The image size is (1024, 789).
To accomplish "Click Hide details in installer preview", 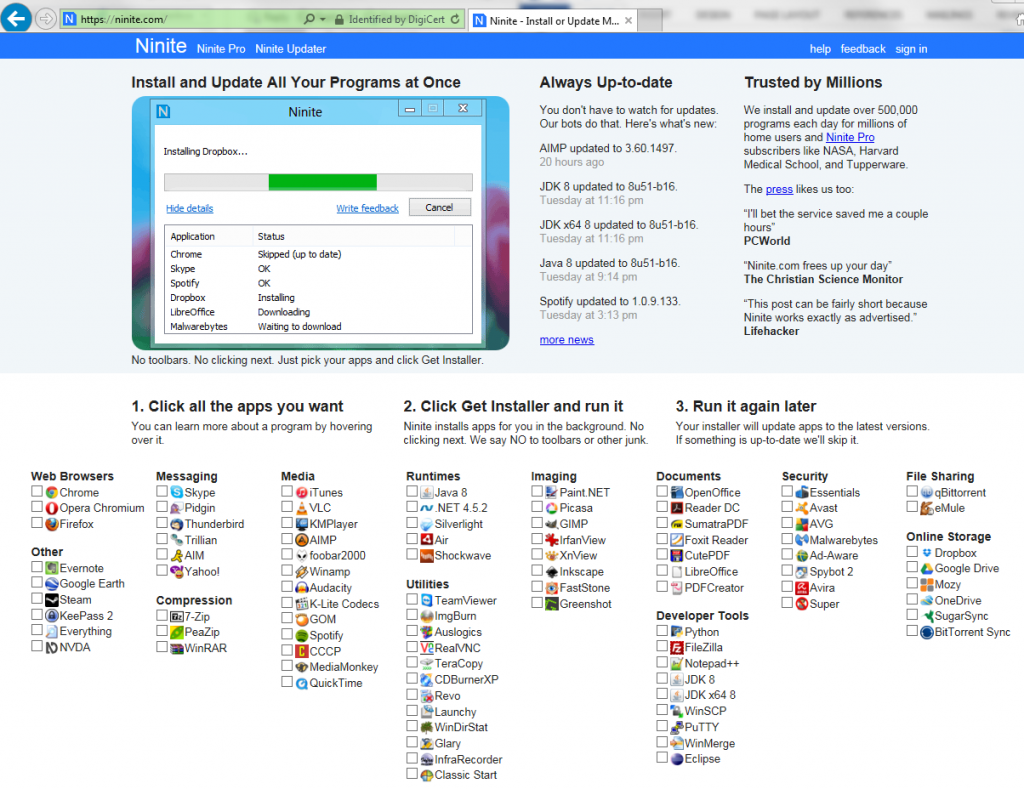I will pyautogui.click(x=189, y=208).
